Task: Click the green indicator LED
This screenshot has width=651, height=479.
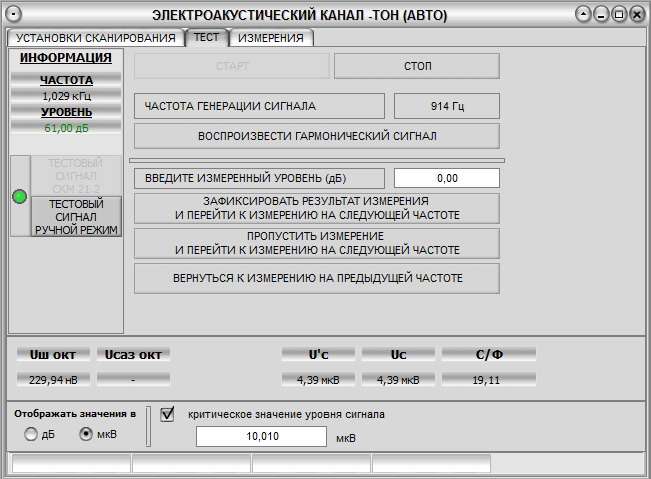Action: (19, 196)
